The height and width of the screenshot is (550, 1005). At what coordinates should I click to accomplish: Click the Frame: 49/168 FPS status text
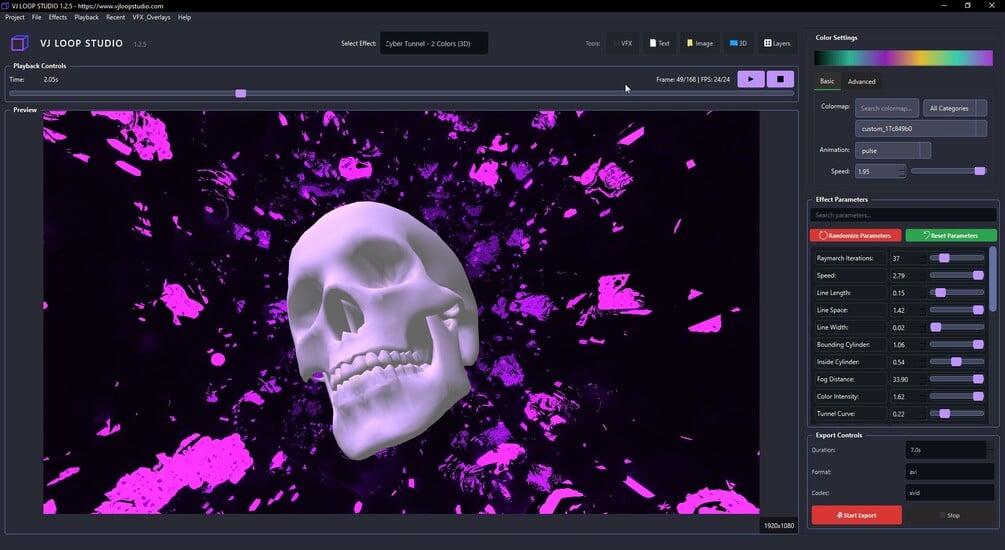(692, 79)
